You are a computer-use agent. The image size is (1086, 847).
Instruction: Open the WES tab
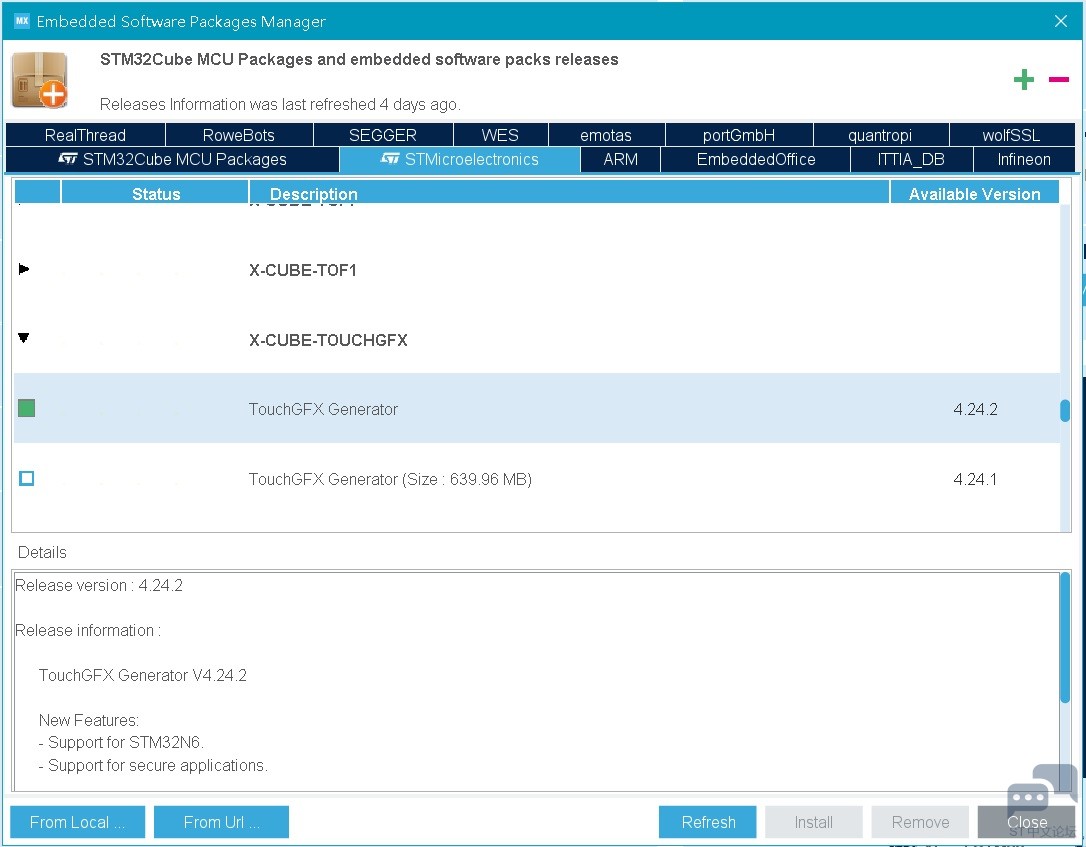click(500, 135)
